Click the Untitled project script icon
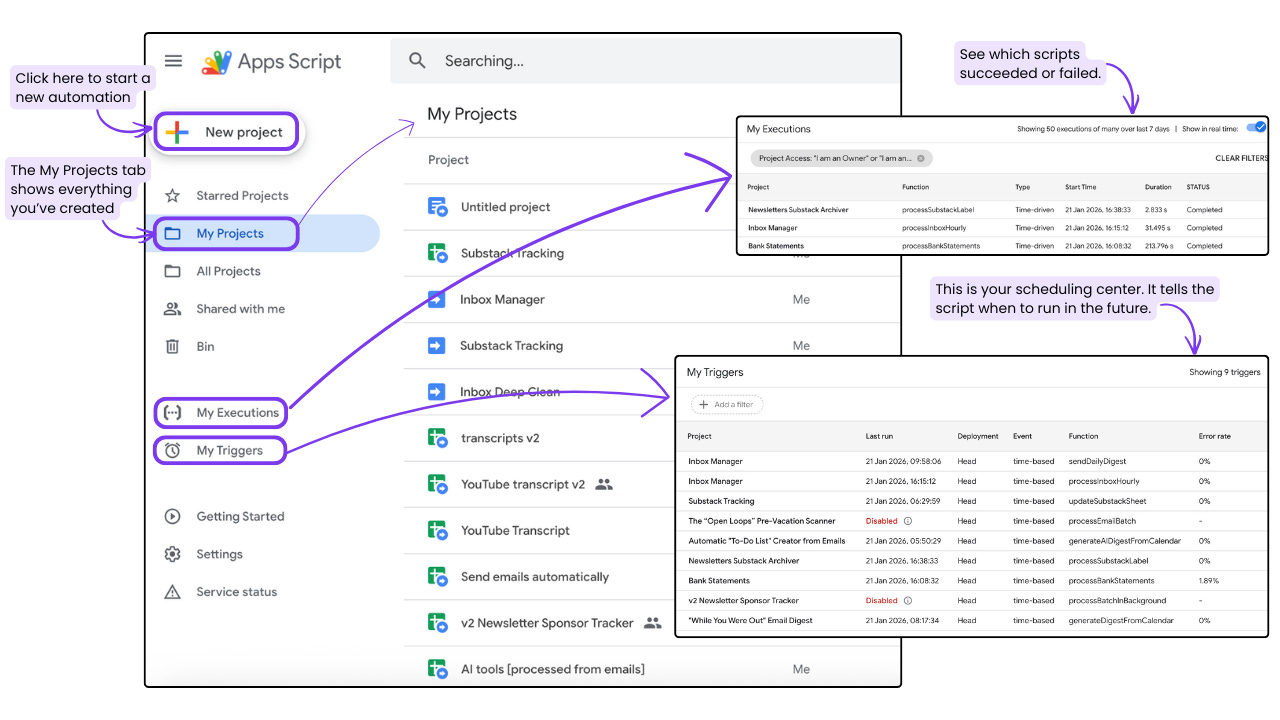This screenshot has width=1280, height=720. click(x=437, y=207)
